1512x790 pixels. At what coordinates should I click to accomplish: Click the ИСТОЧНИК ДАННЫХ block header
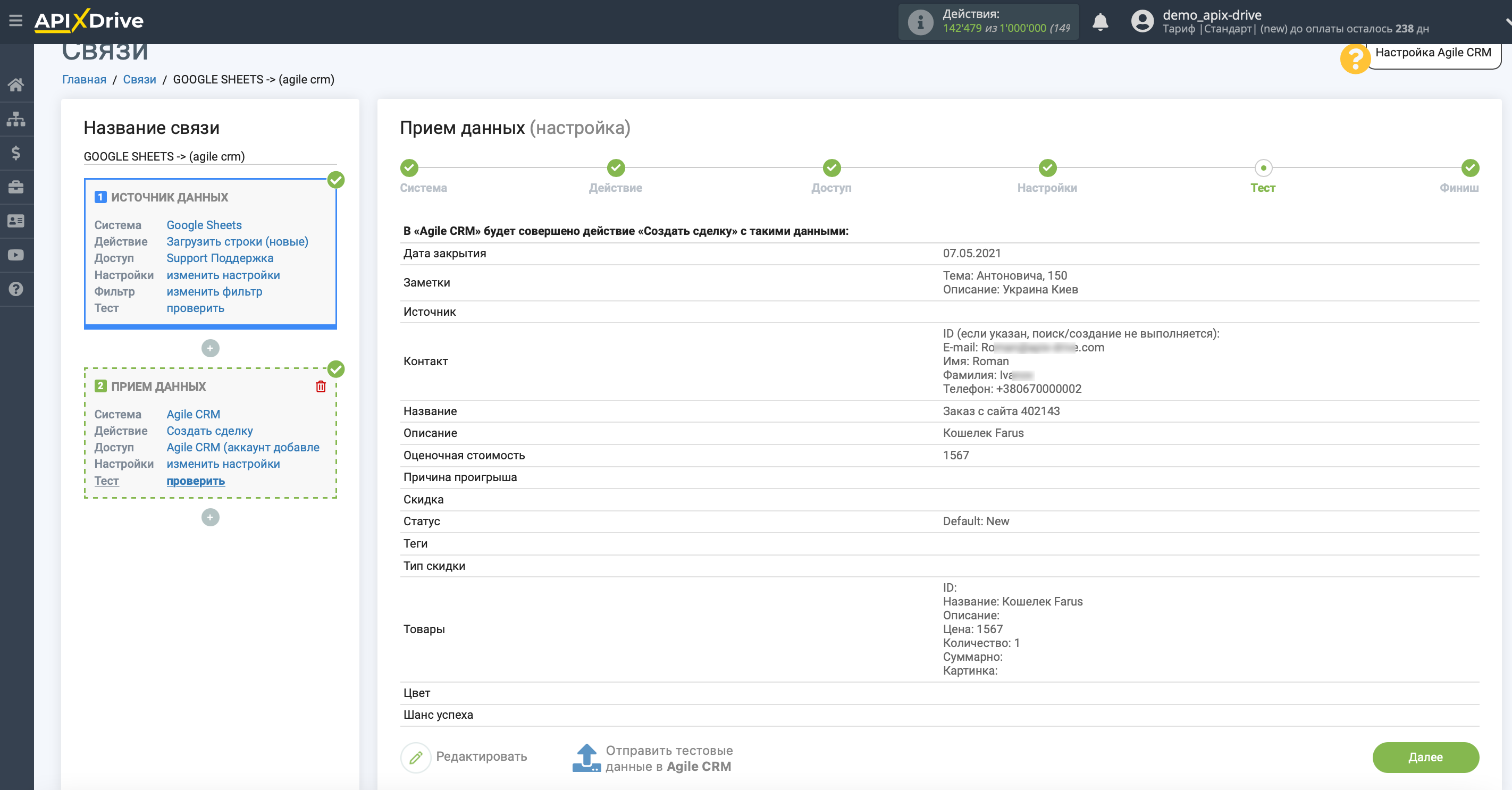pos(170,198)
